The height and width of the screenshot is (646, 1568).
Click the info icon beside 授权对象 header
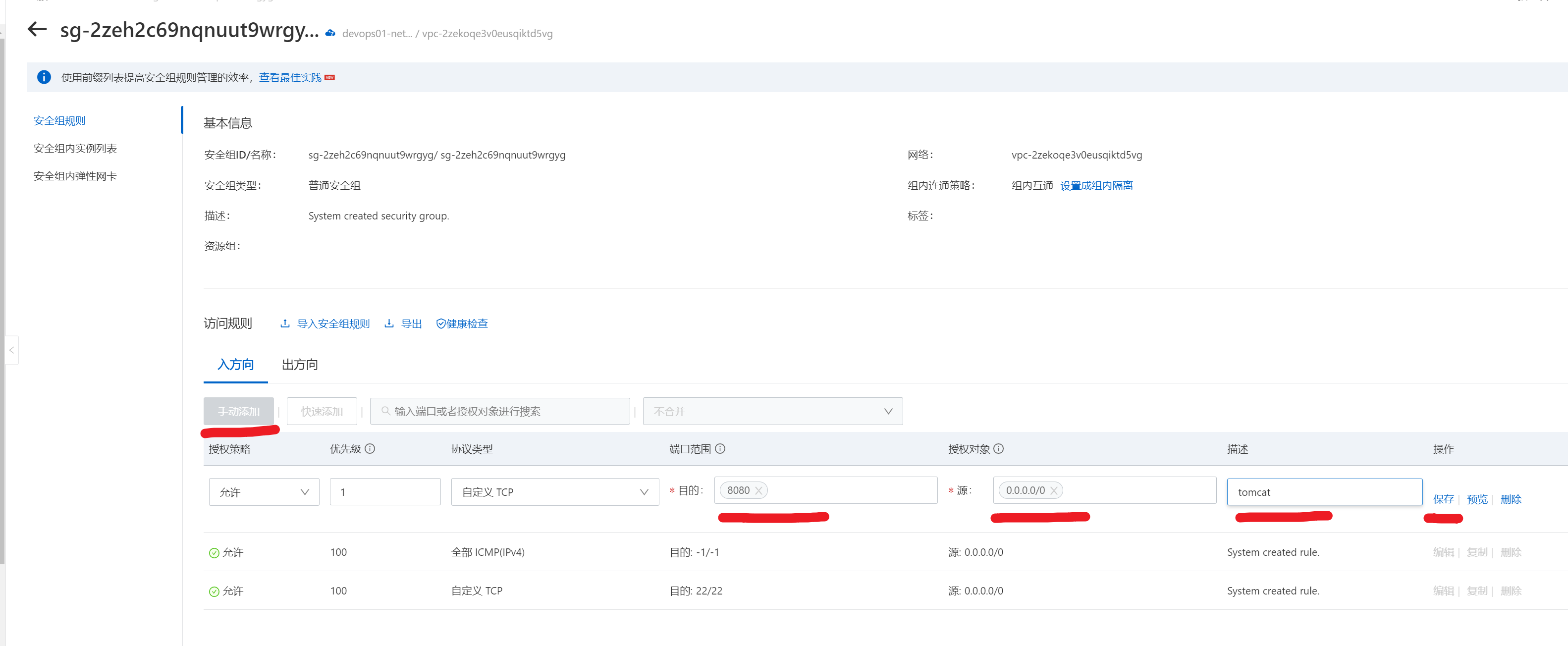(x=999, y=449)
